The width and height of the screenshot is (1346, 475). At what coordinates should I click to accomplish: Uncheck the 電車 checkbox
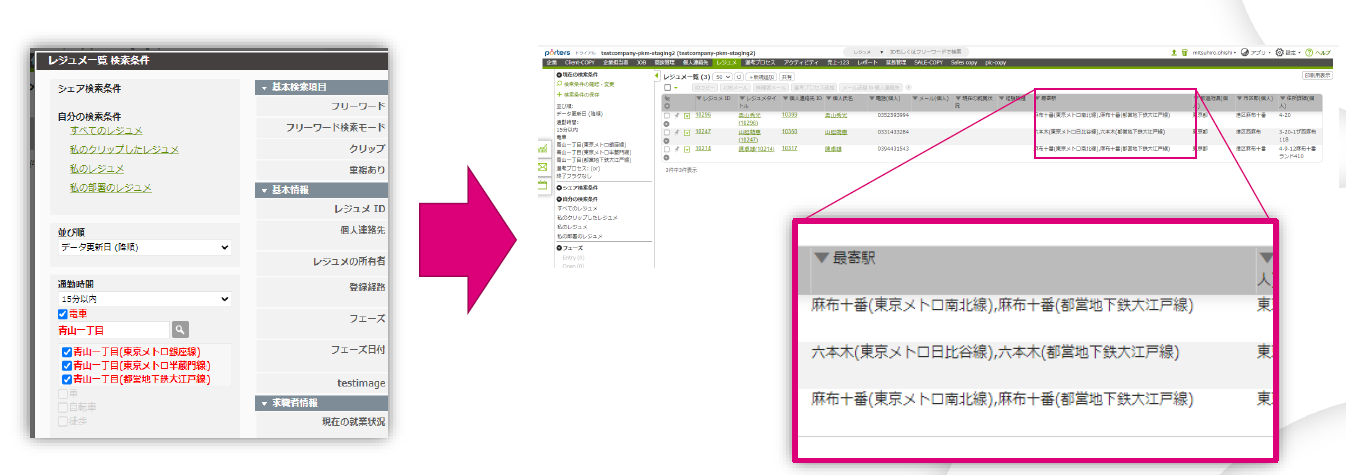point(63,314)
